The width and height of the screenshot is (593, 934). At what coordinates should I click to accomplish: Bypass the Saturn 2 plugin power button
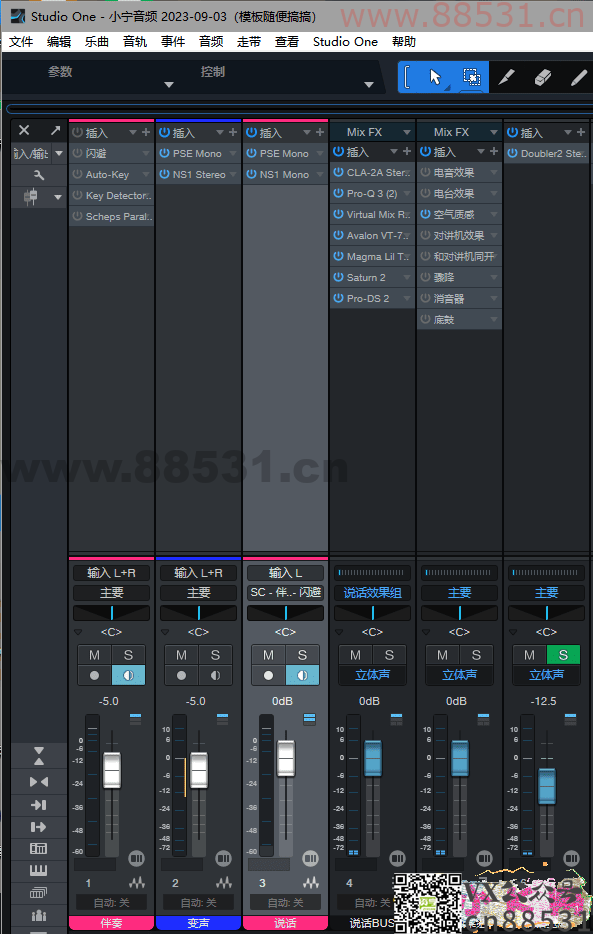[x=338, y=278]
